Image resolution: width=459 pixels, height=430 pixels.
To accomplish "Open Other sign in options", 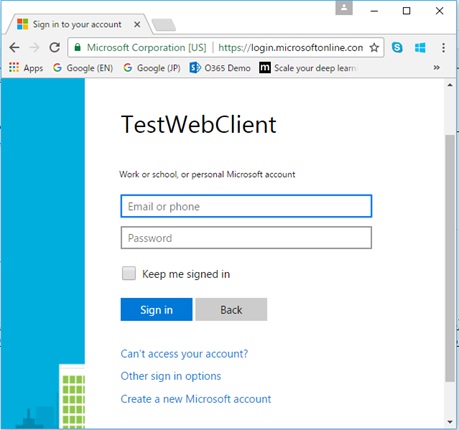I will pyautogui.click(x=171, y=376).
